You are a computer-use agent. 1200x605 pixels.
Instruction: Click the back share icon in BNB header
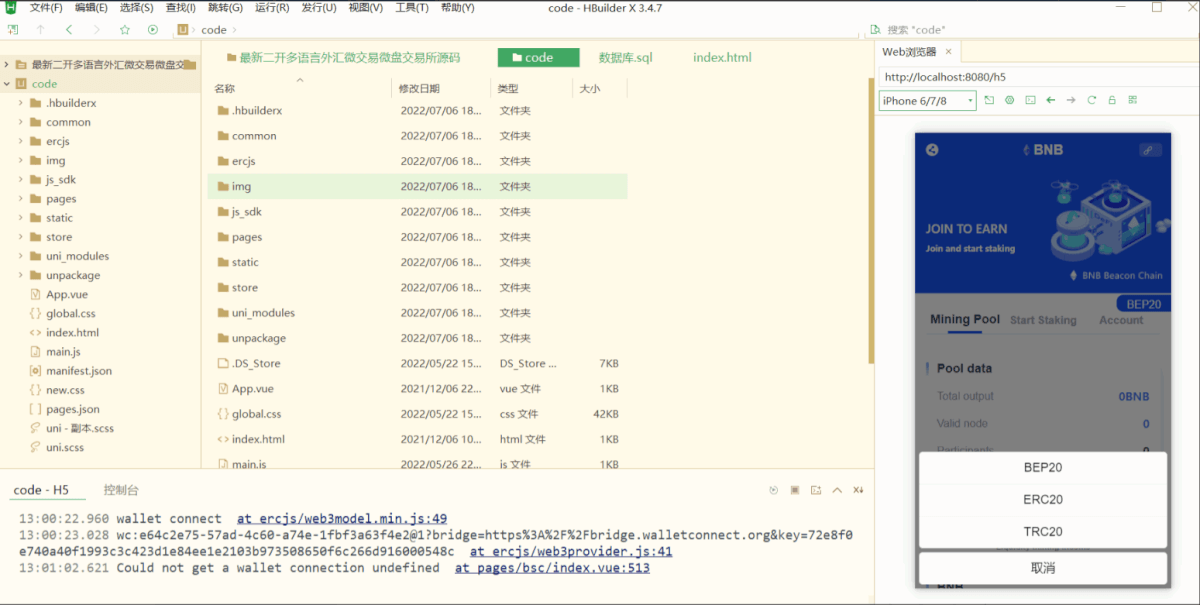[932, 150]
